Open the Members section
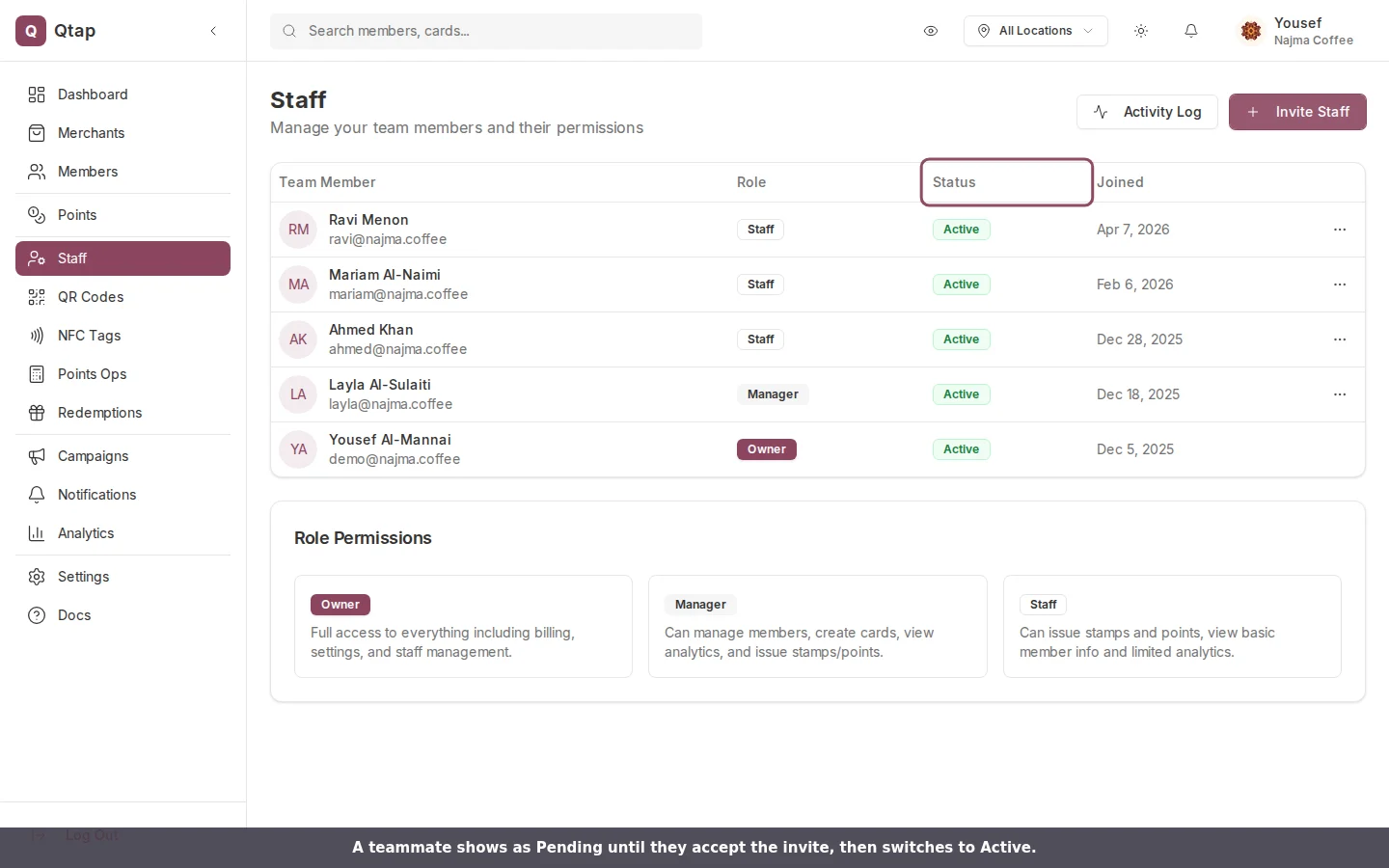 [x=123, y=172]
